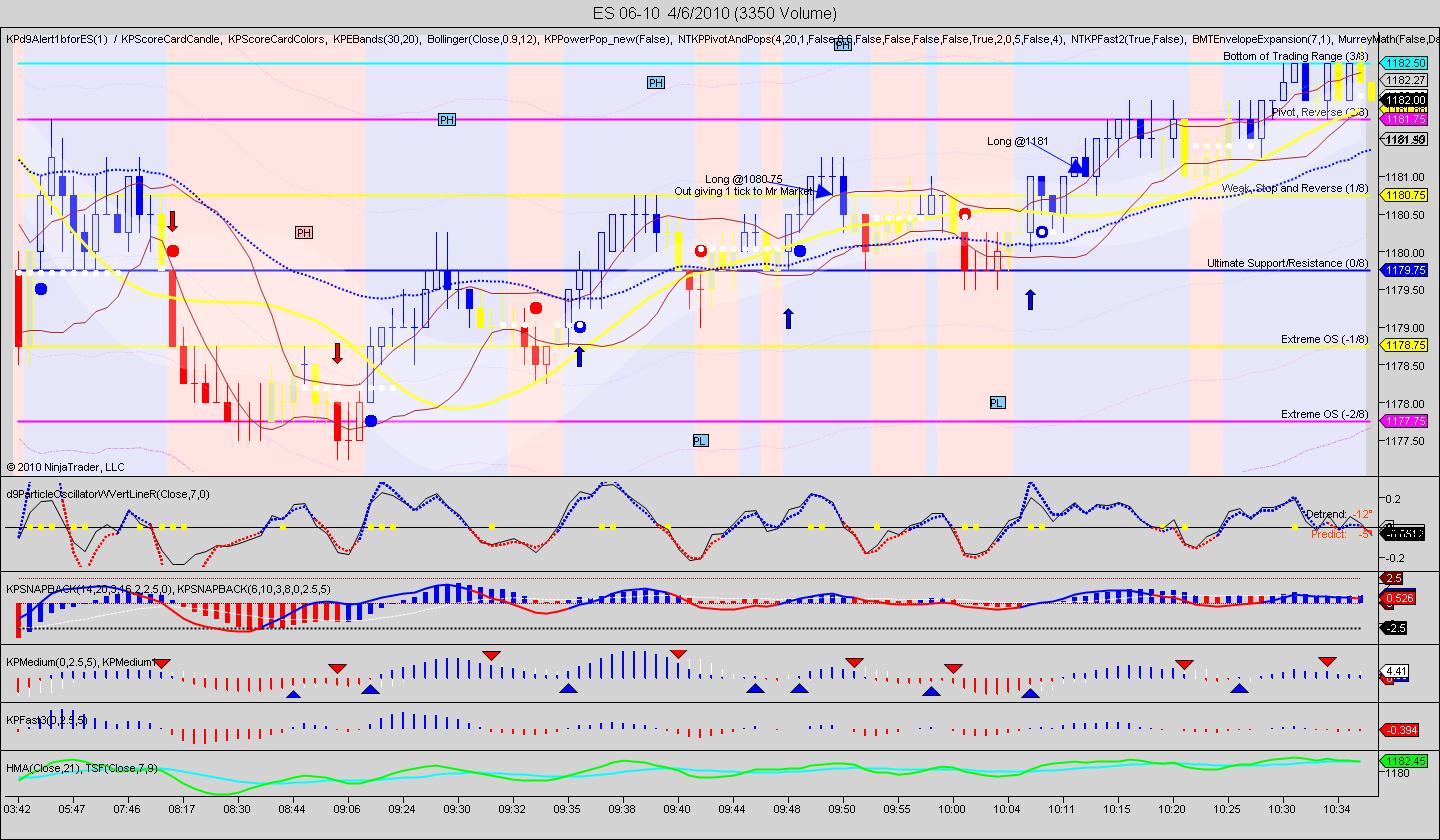Click KPMedium red triangle above 09:40
Screen dimensions: 1440x840
point(679,654)
